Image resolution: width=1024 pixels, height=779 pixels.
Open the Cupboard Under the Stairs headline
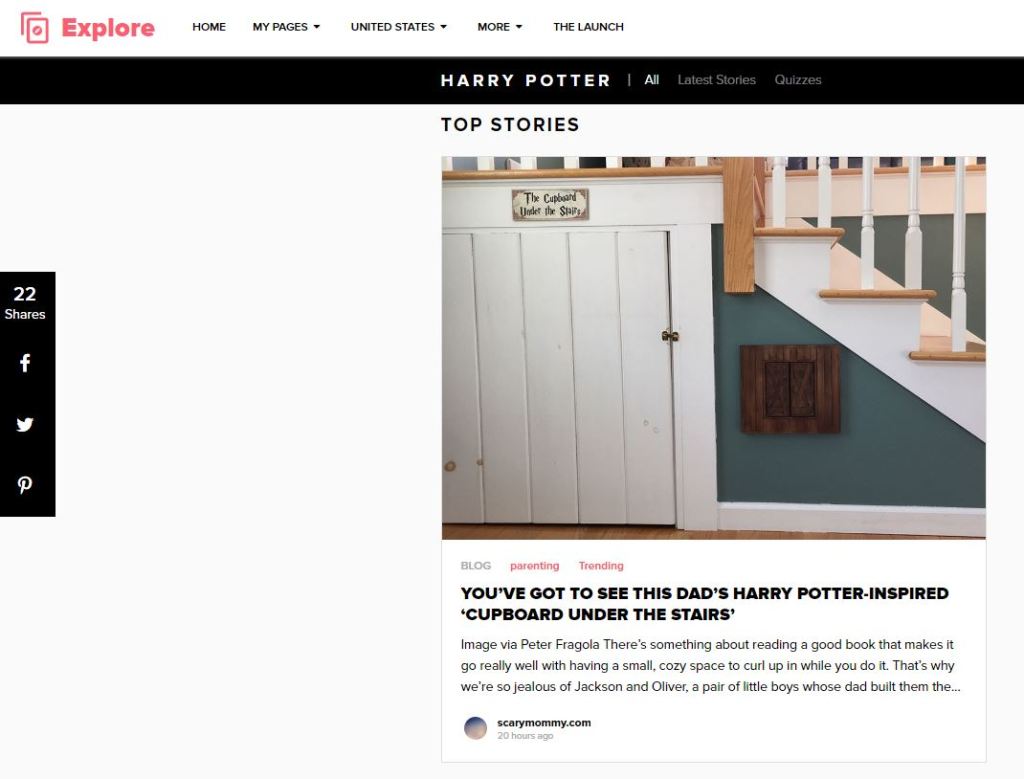(704, 604)
